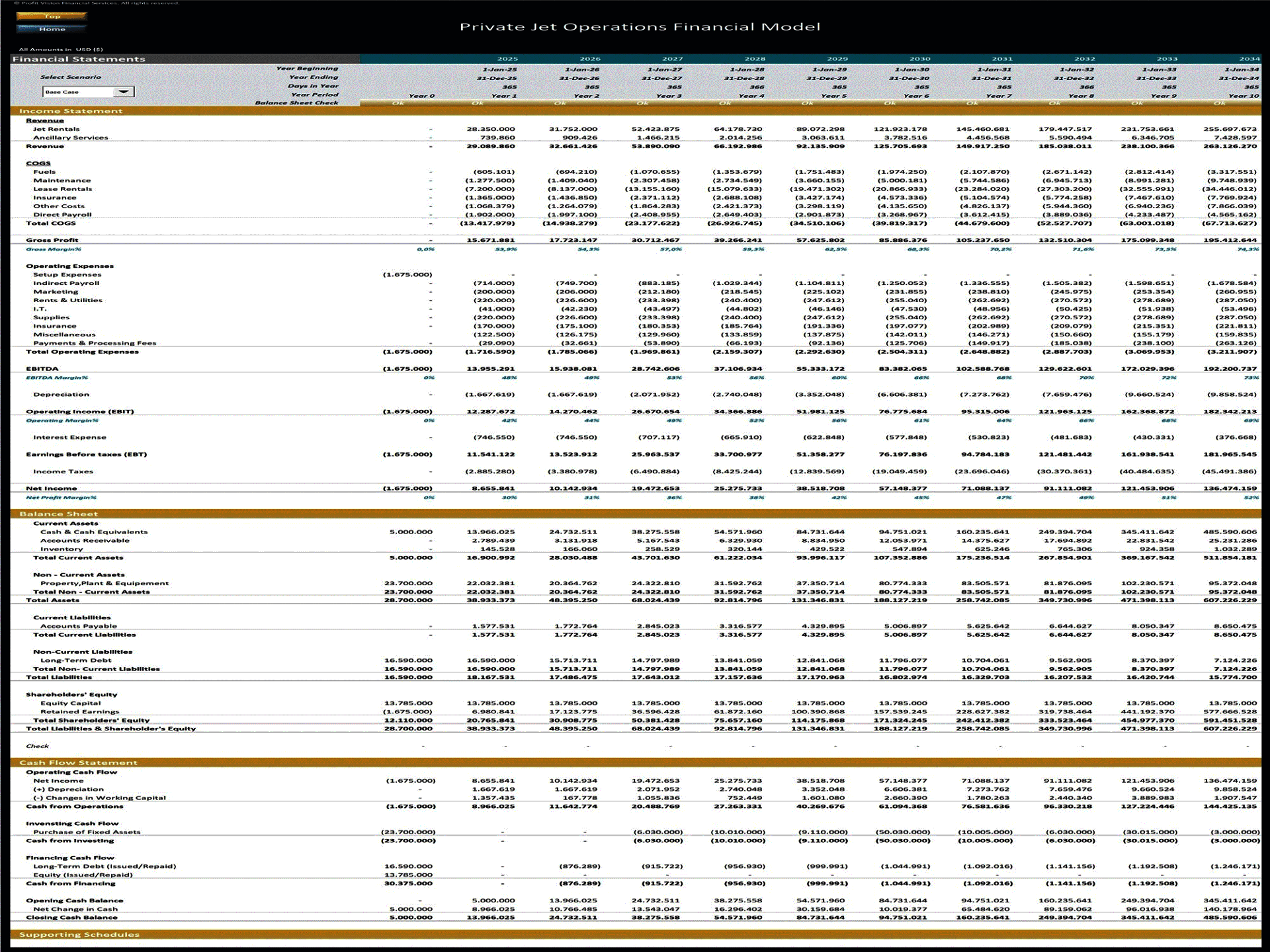Select the Changes in Working Capital label
The width and height of the screenshot is (1270, 952).
click(x=100, y=797)
